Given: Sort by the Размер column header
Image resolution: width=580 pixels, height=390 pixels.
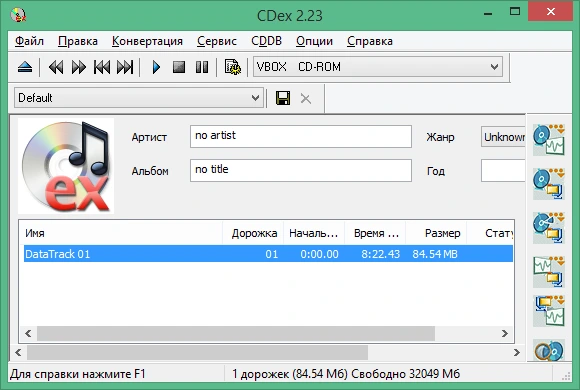Looking at the screenshot, I should coord(436,233).
